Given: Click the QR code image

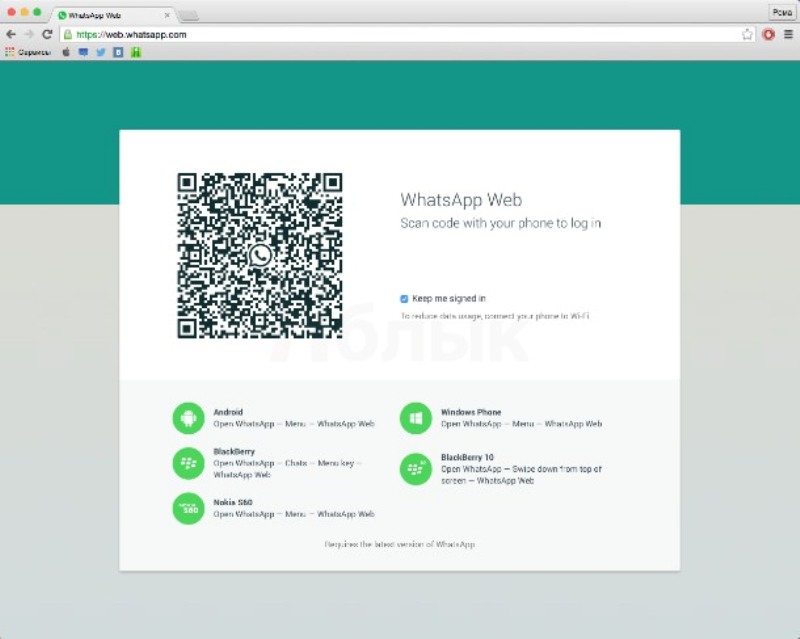Looking at the screenshot, I should [x=260, y=255].
